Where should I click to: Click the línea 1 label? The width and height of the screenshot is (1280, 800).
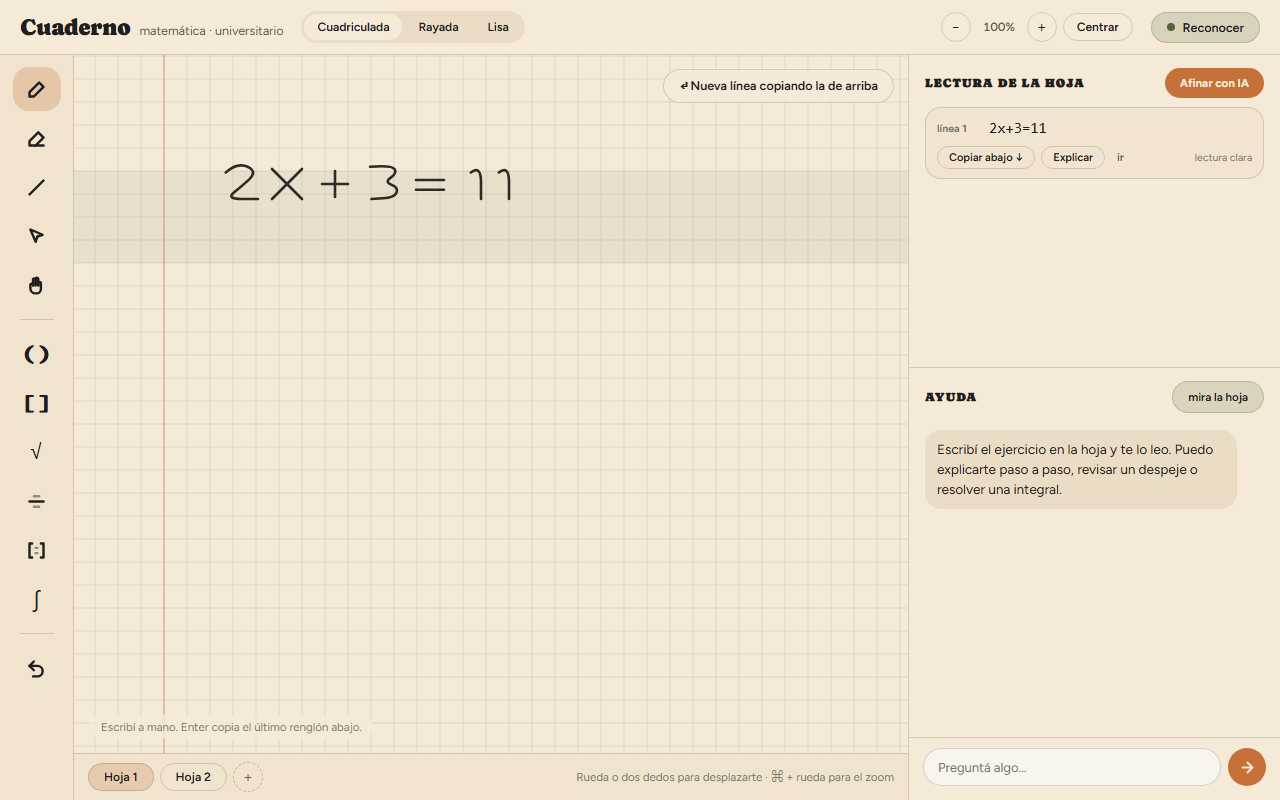952,129
